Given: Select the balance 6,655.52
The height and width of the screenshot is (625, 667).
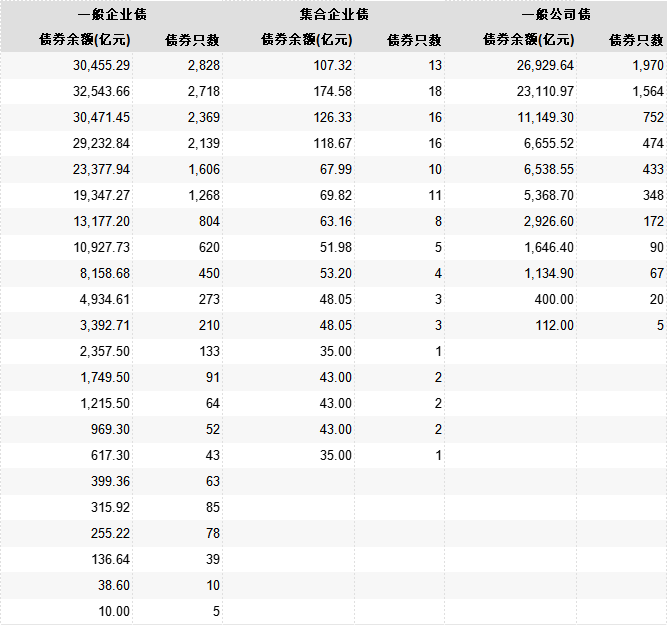Looking at the screenshot, I should click(x=549, y=143).
